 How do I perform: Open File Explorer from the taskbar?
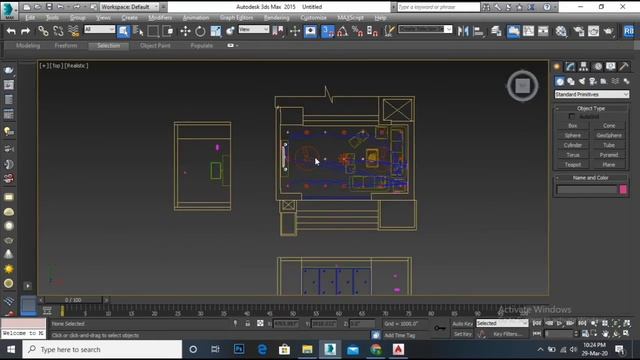click(x=307, y=349)
